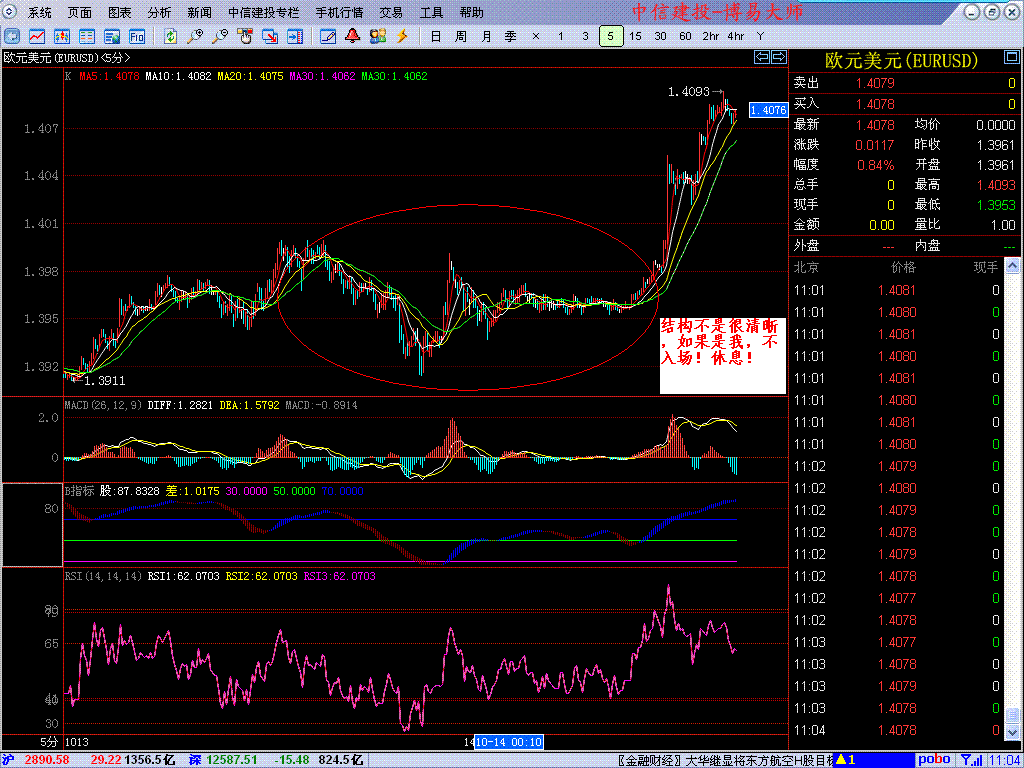The height and width of the screenshot is (768, 1024).
Task: Open the 工具 menu
Action: [431, 12]
